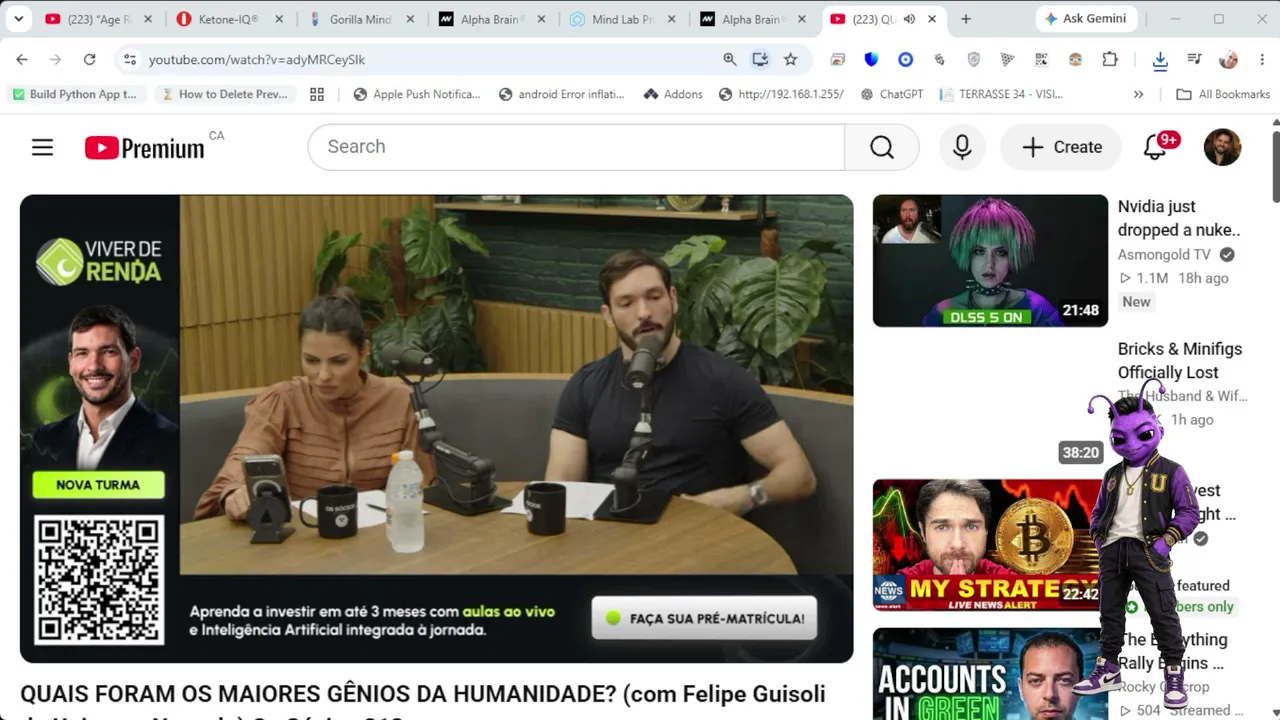Open the apps grid icon in bookmarks bar

(x=317, y=94)
